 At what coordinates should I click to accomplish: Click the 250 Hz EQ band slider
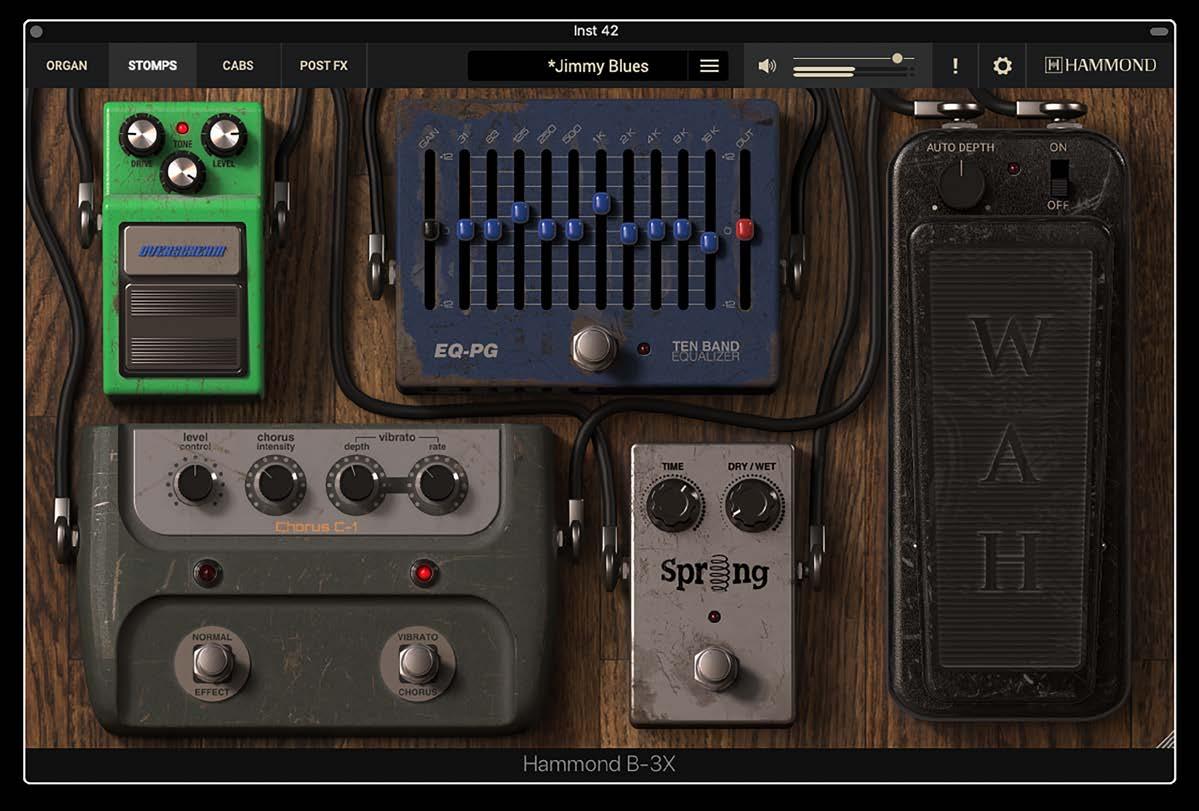coord(547,229)
